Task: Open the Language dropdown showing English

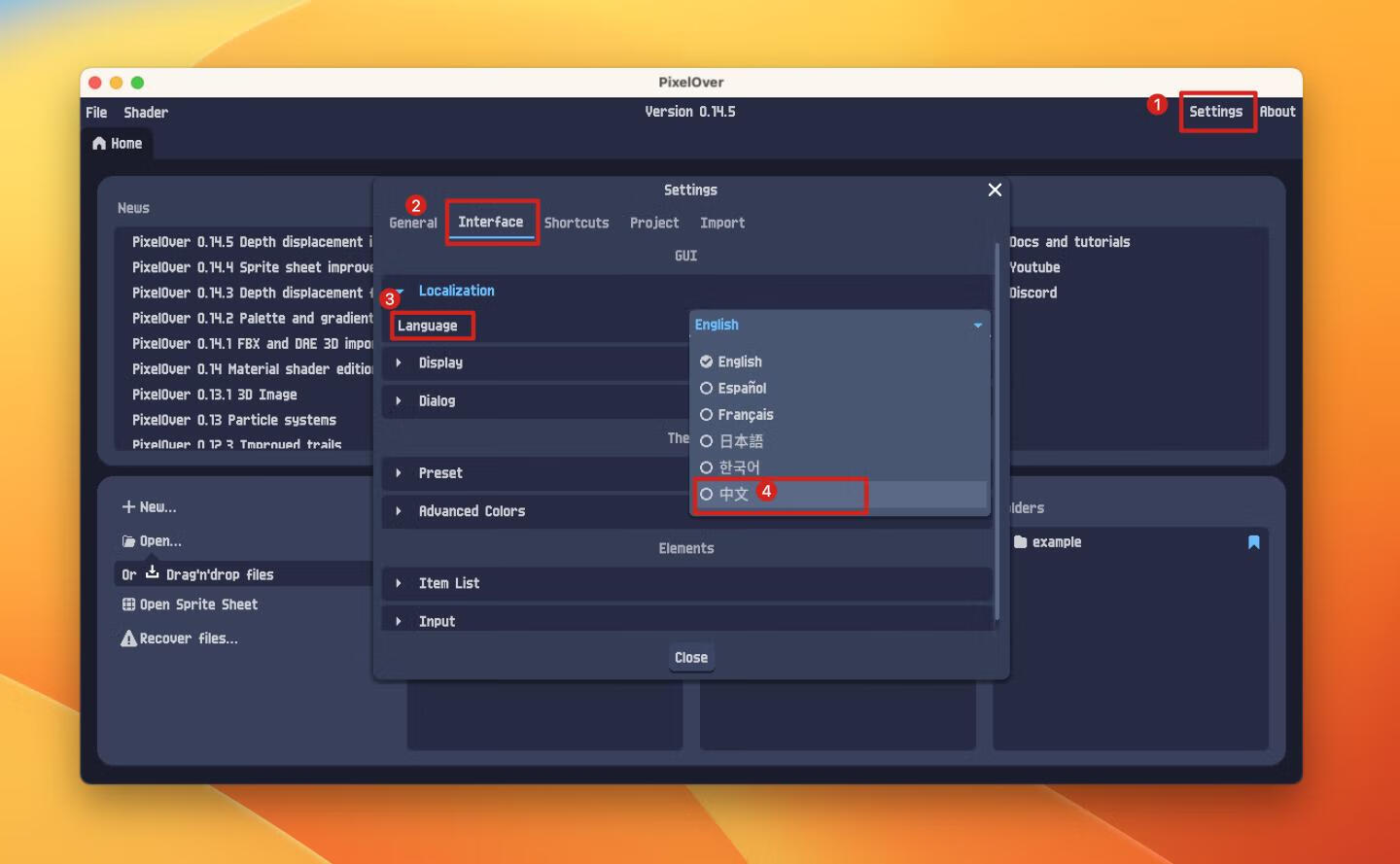Action: (840, 325)
